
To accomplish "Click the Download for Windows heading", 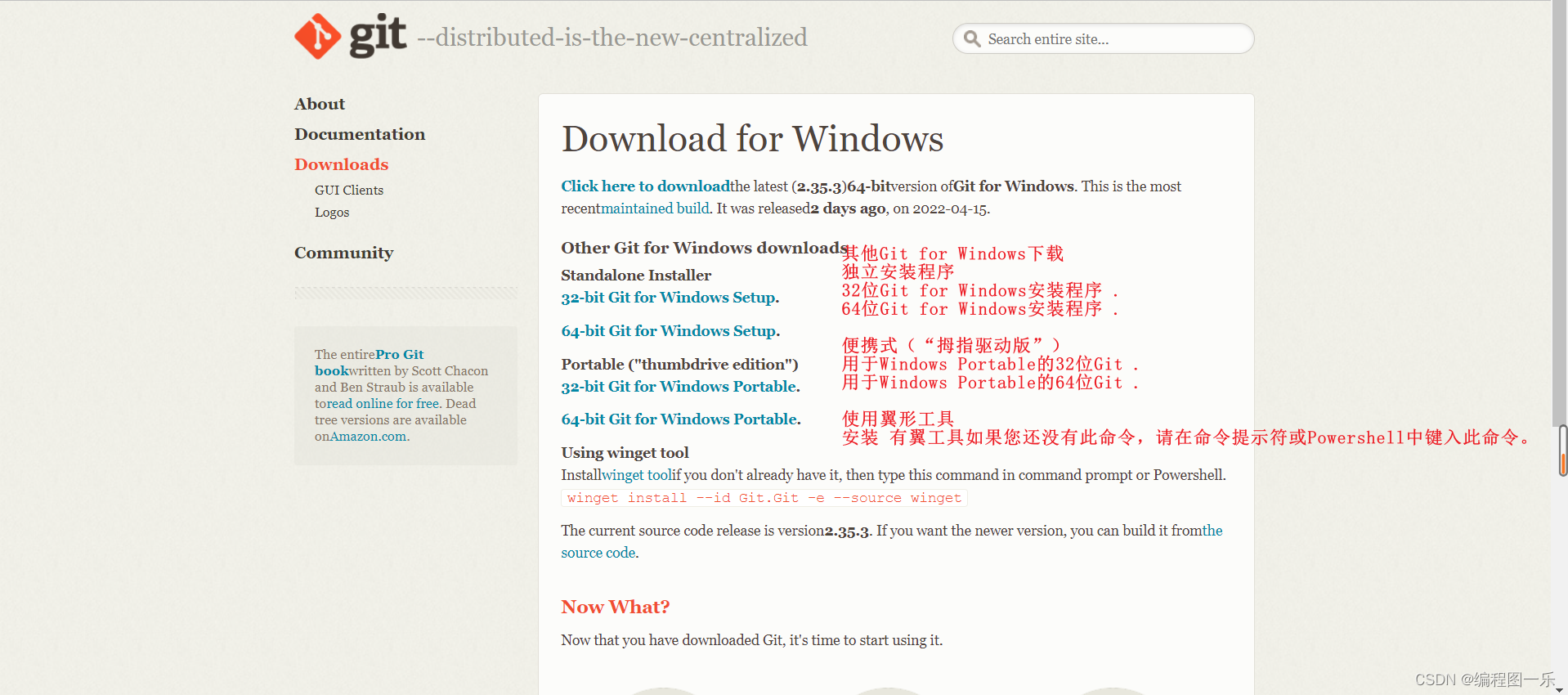I will (752, 138).
